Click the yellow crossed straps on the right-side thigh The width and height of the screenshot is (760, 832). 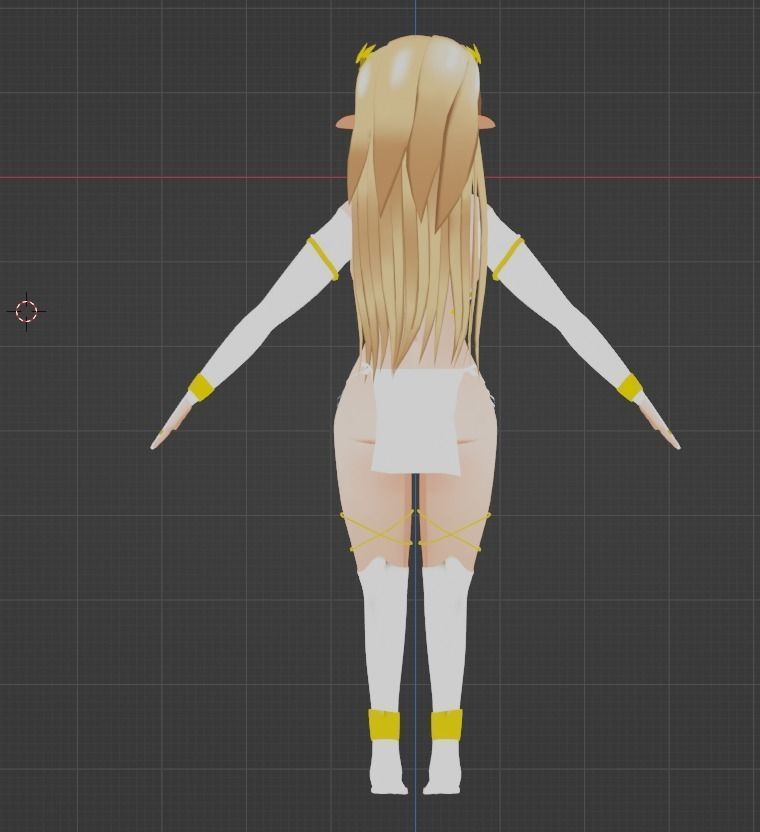(x=455, y=531)
